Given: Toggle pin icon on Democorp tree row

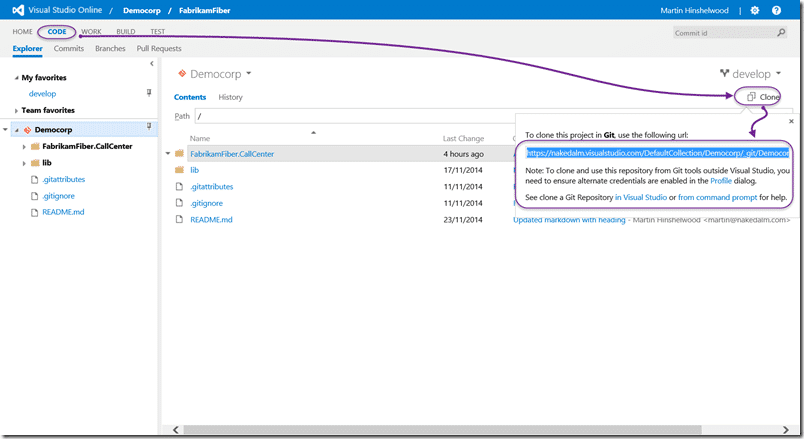Looking at the screenshot, I should [149, 126].
